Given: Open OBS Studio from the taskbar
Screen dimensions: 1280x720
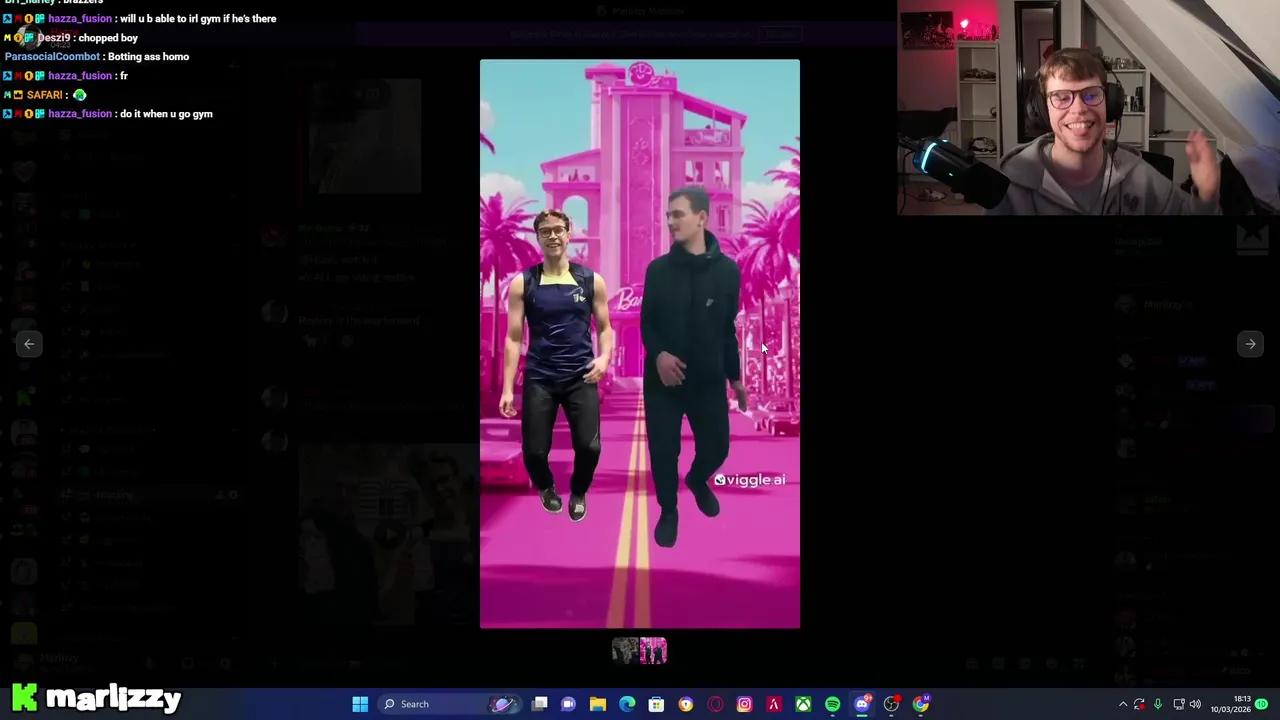Looking at the screenshot, I should pos(891,704).
